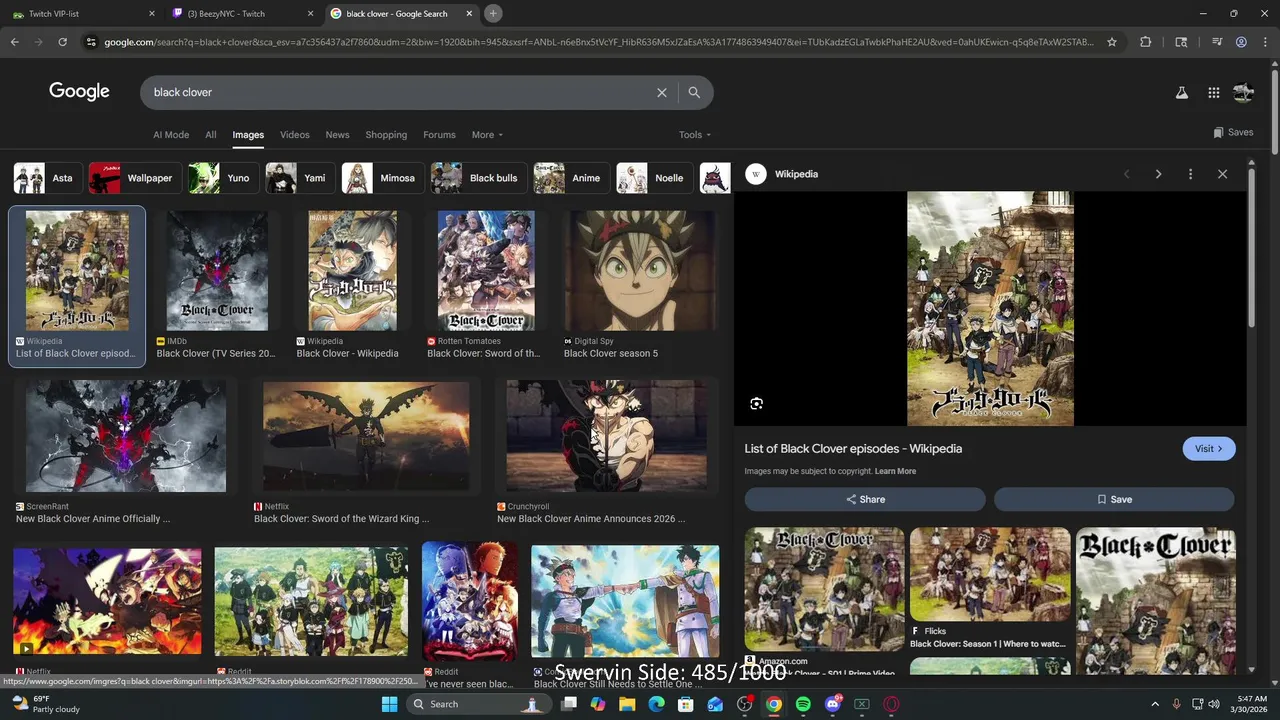Select the Yami filter chip
The height and width of the screenshot is (720, 1280).
click(300, 178)
